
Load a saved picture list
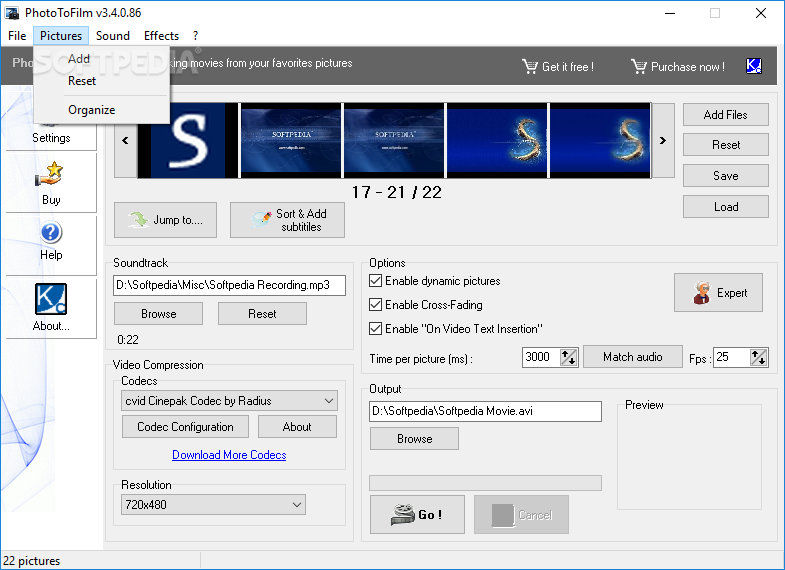[725, 207]
